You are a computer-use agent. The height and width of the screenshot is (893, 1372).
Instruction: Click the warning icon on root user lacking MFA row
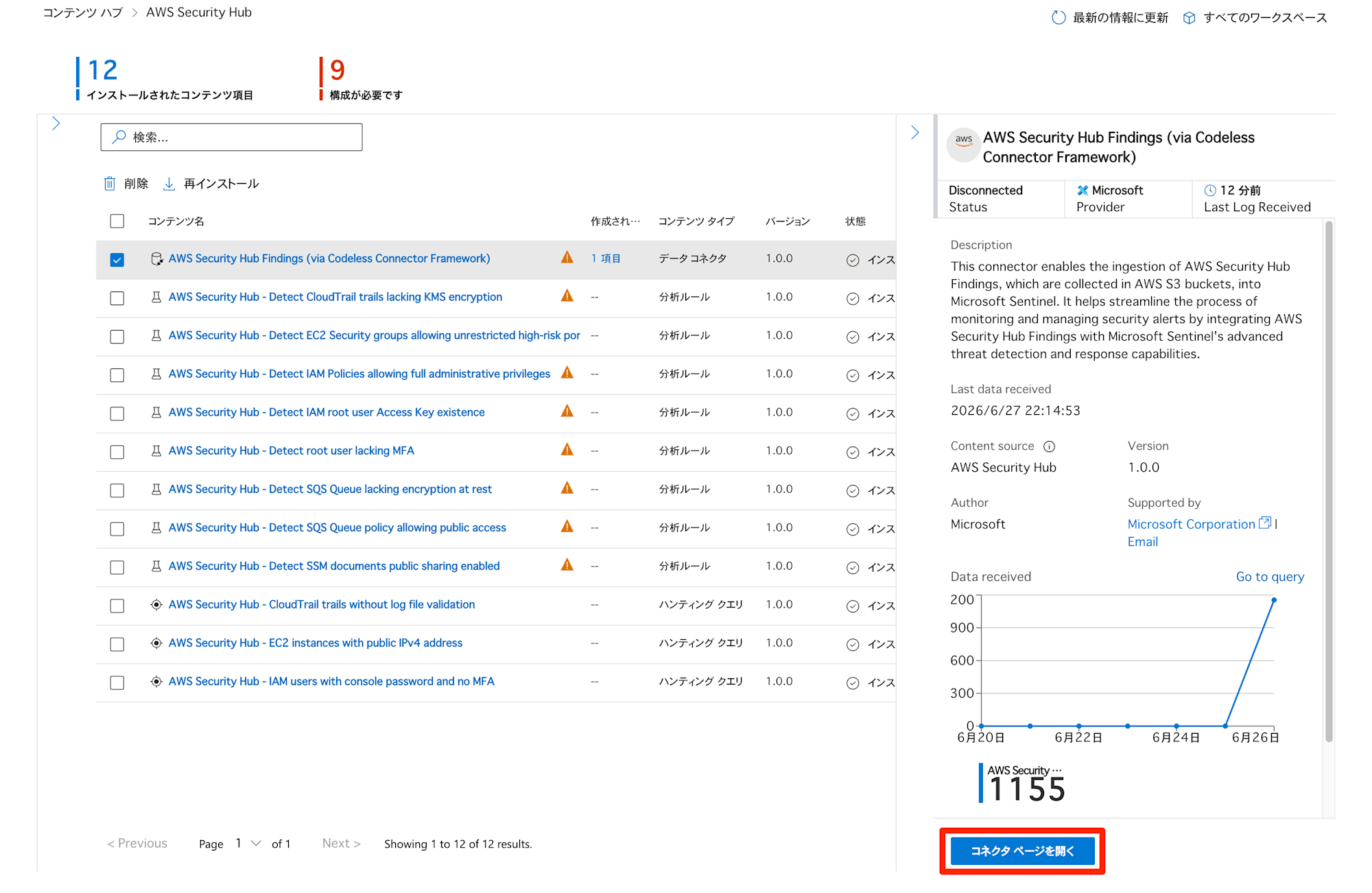(x=567, y=450)
